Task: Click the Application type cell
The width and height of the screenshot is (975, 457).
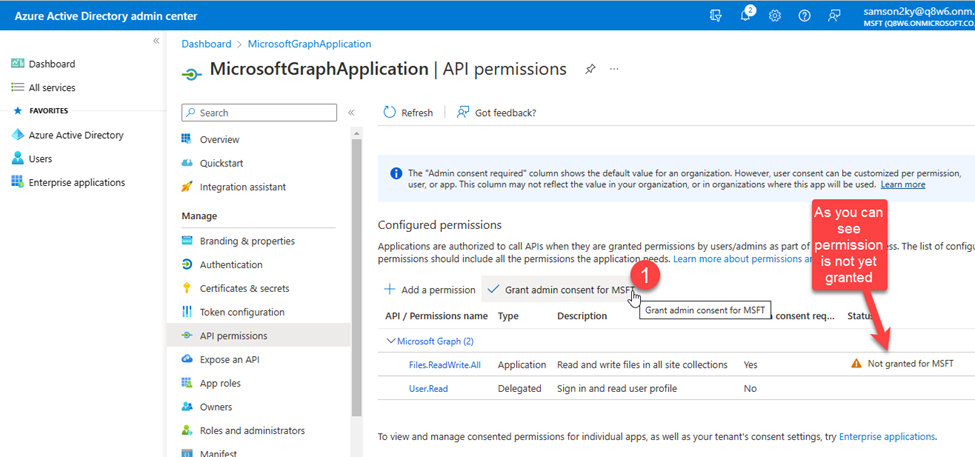Action: click(x=522, y=365)
